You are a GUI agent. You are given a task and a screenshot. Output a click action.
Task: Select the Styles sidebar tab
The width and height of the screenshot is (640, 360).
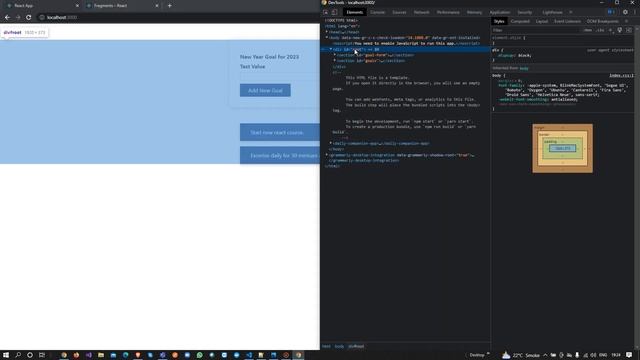click(499, 21)
